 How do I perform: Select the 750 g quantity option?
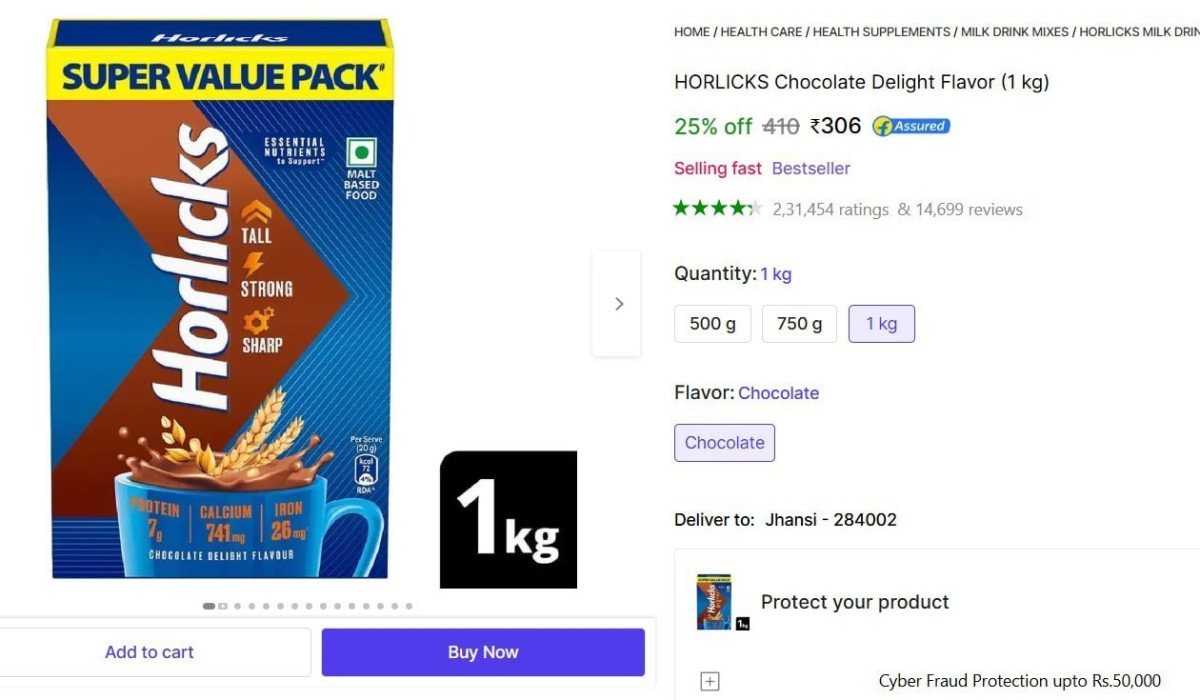click(799, 324)
